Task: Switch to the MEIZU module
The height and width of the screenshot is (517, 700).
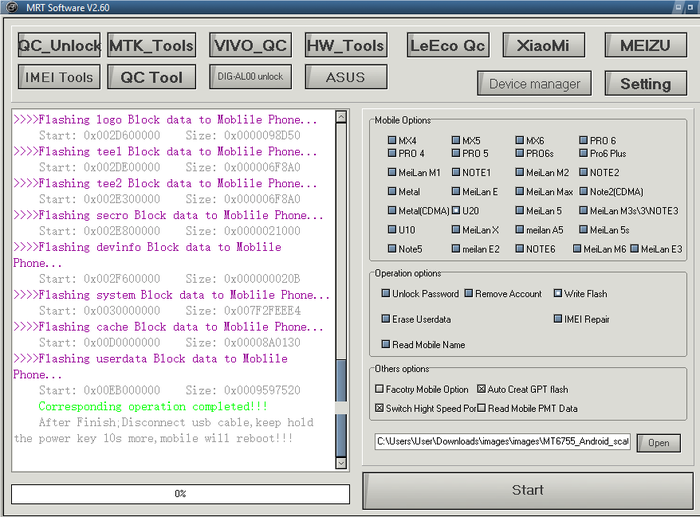Action: click(x=645, y=45)
